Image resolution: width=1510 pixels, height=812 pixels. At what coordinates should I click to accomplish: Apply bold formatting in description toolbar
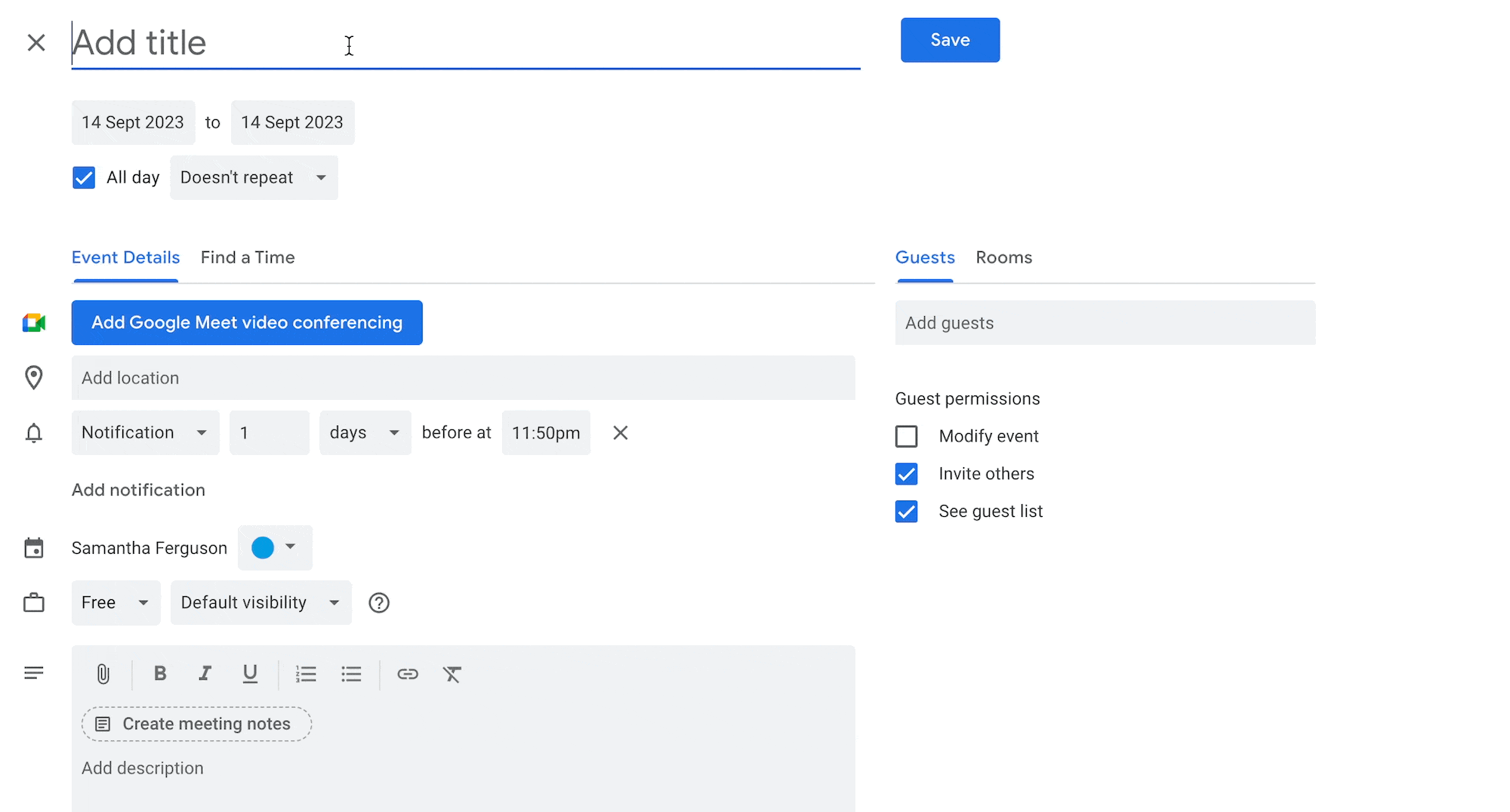(160, 674)
